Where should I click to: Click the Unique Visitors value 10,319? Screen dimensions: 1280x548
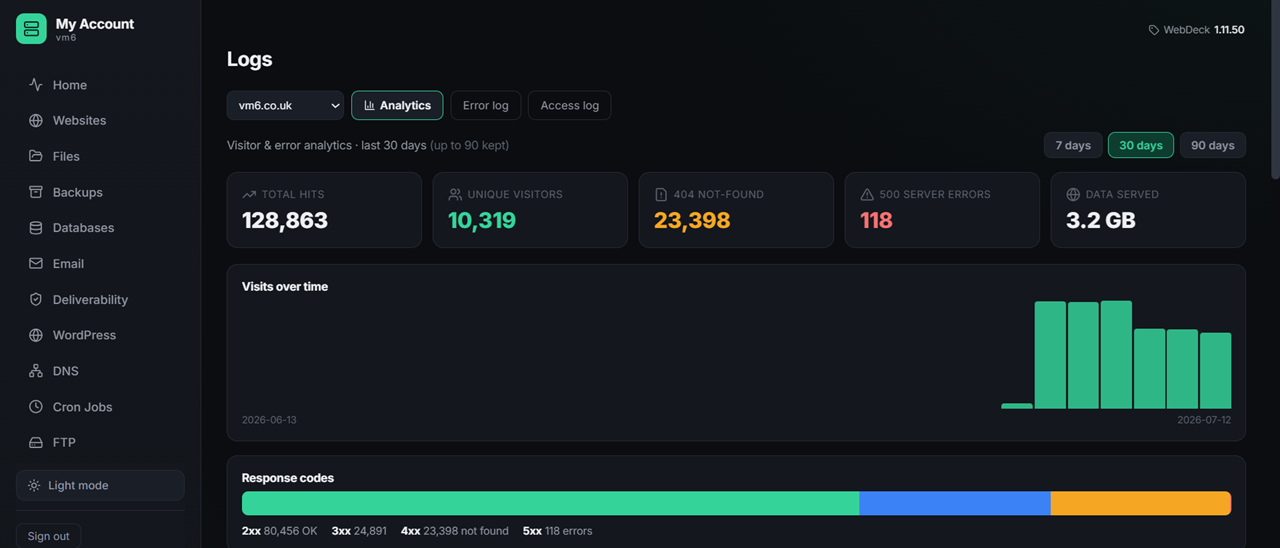click(482, 220)
